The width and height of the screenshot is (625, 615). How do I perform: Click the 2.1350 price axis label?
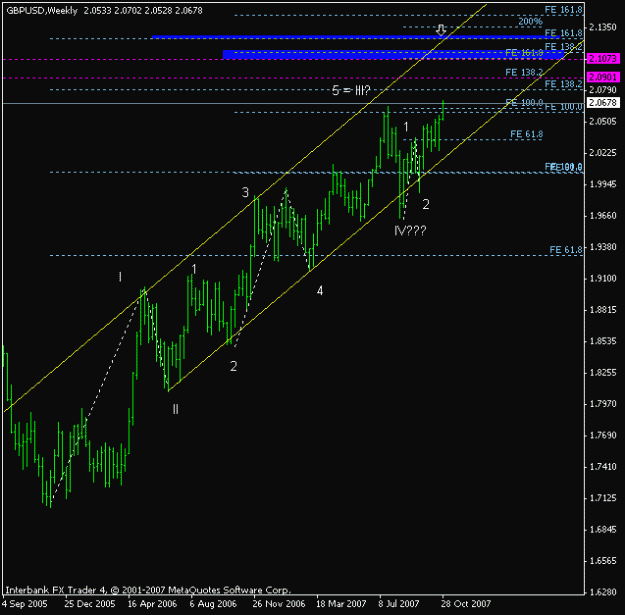(x=603, y=27)
